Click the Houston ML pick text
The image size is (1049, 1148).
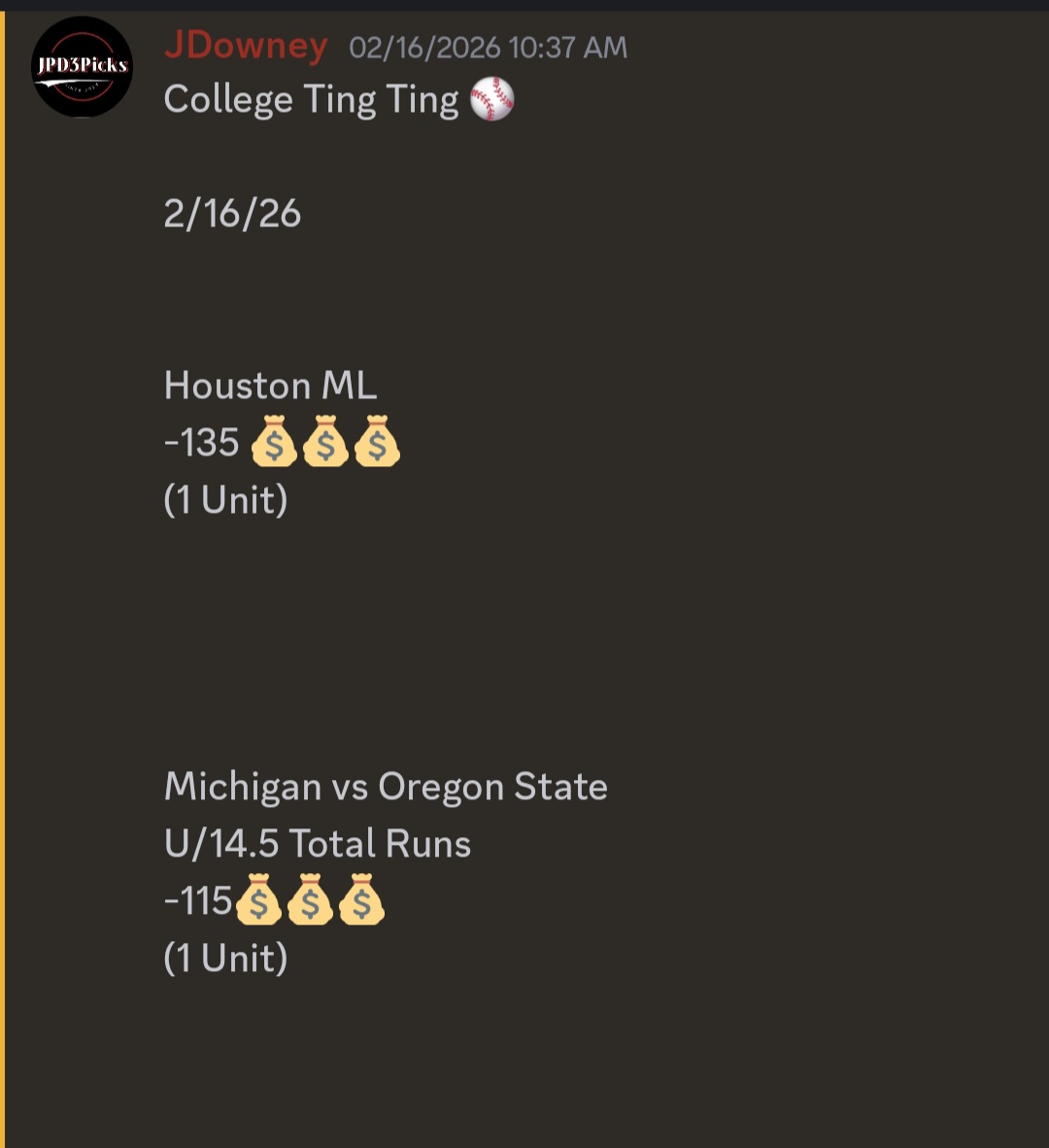pyautogui.click(x=270, y=386)
